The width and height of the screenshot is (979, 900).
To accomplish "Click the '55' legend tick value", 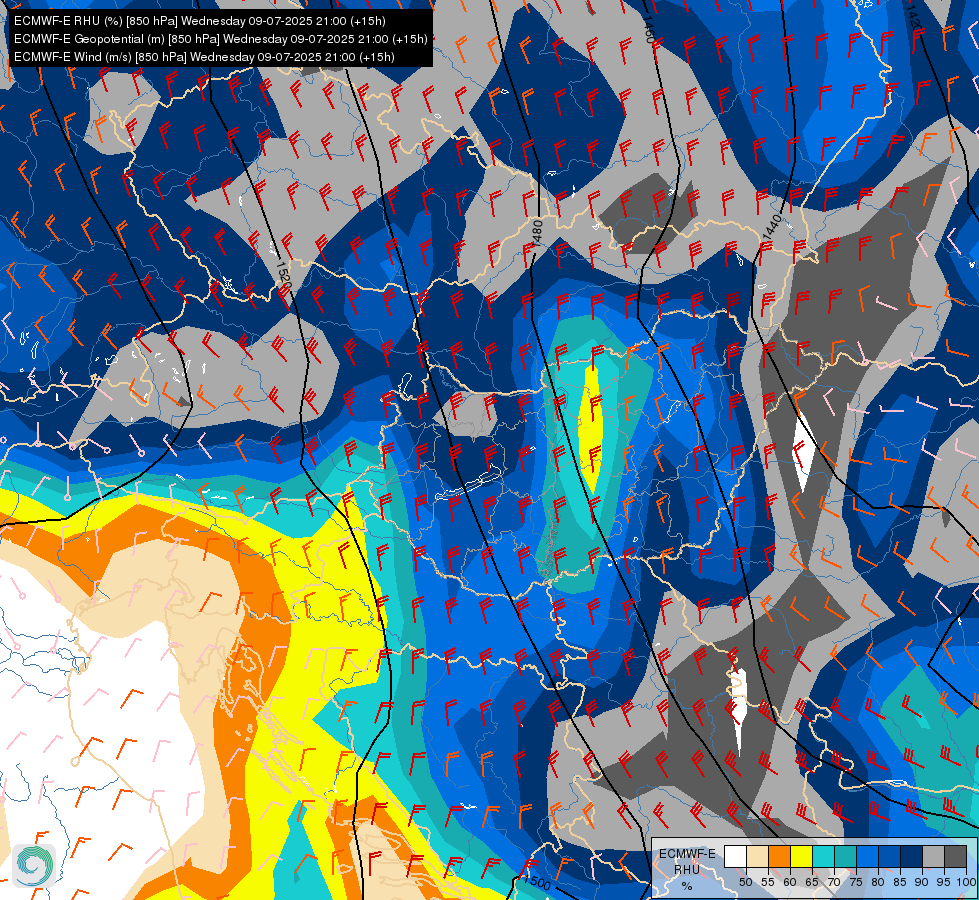I will (x=768, y=882).
